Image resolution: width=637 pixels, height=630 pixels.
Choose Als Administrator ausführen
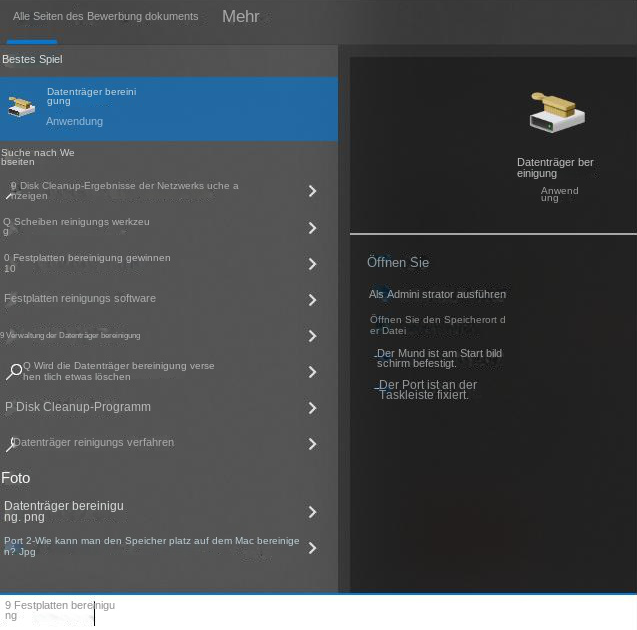[x=438, y=294]
